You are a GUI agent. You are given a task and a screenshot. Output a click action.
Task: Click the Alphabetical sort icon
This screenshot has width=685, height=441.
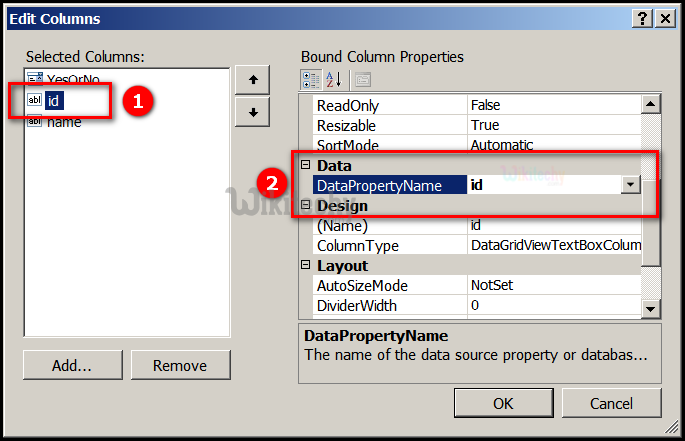[334, 79]
